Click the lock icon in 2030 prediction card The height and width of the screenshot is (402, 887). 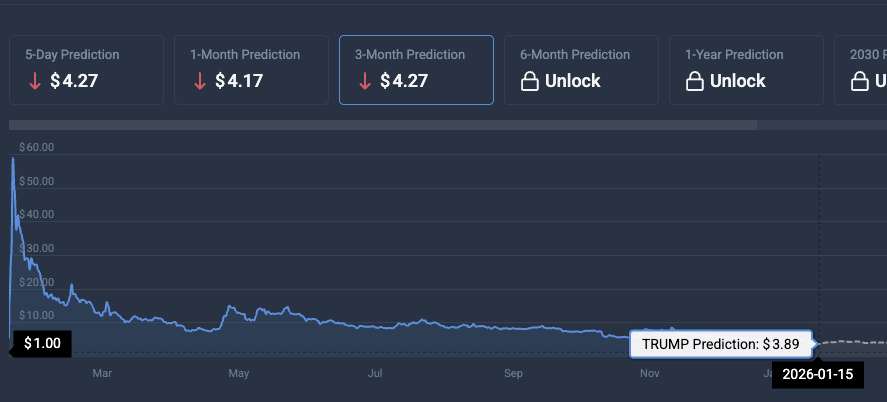[859, 82]
